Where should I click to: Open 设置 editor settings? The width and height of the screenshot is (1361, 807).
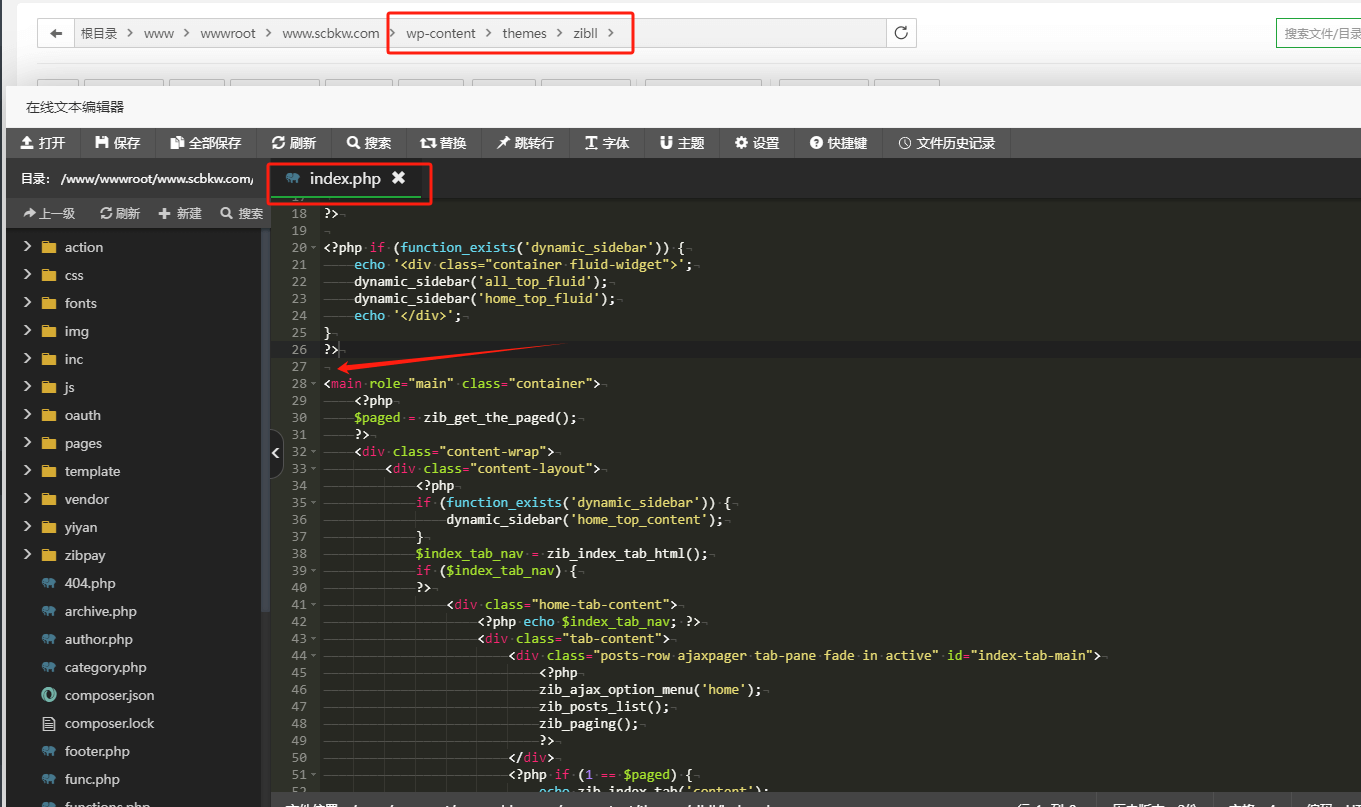click(757, 143)
